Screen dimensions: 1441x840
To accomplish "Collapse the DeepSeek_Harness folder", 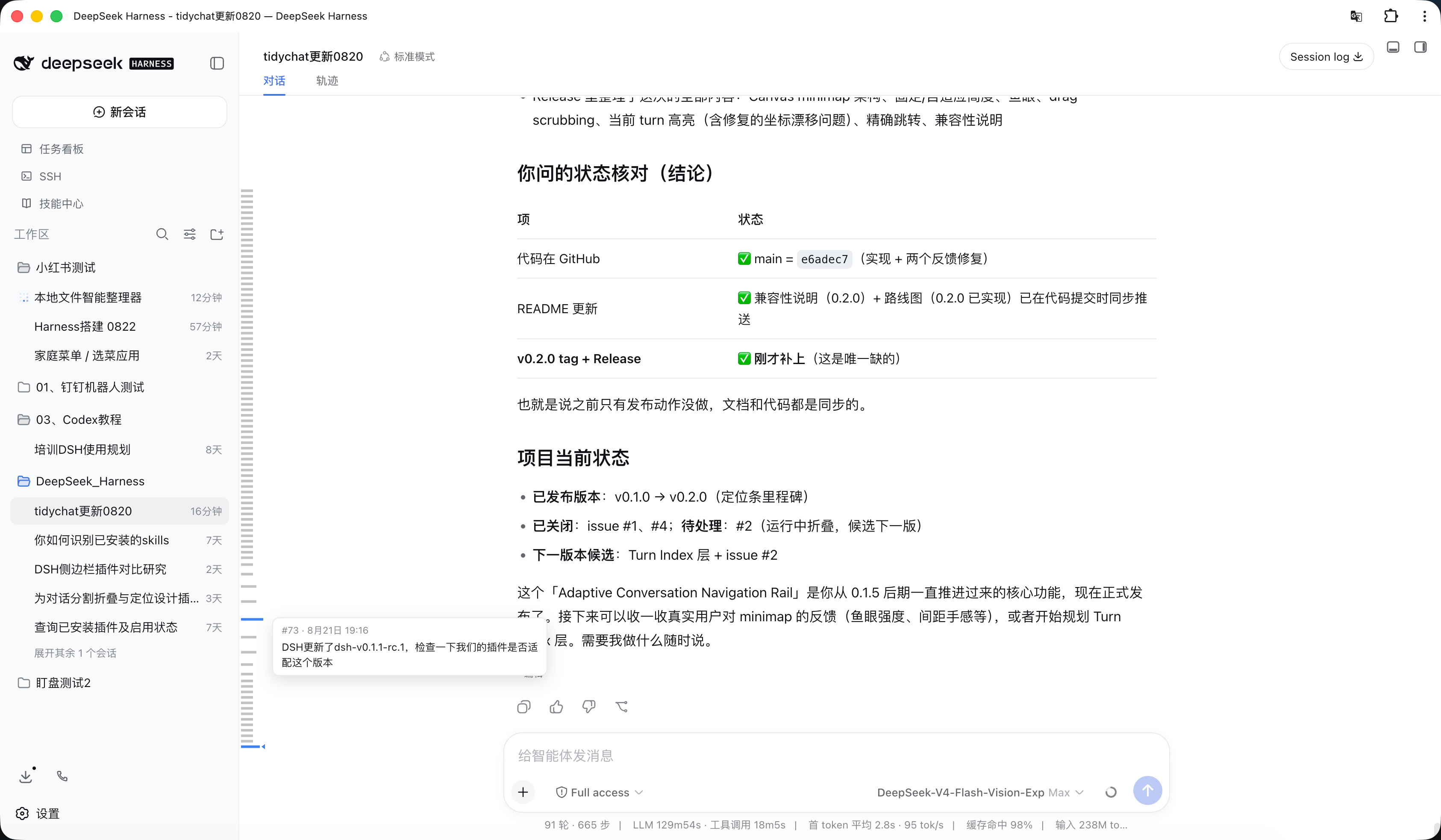I will pos(120,482).
